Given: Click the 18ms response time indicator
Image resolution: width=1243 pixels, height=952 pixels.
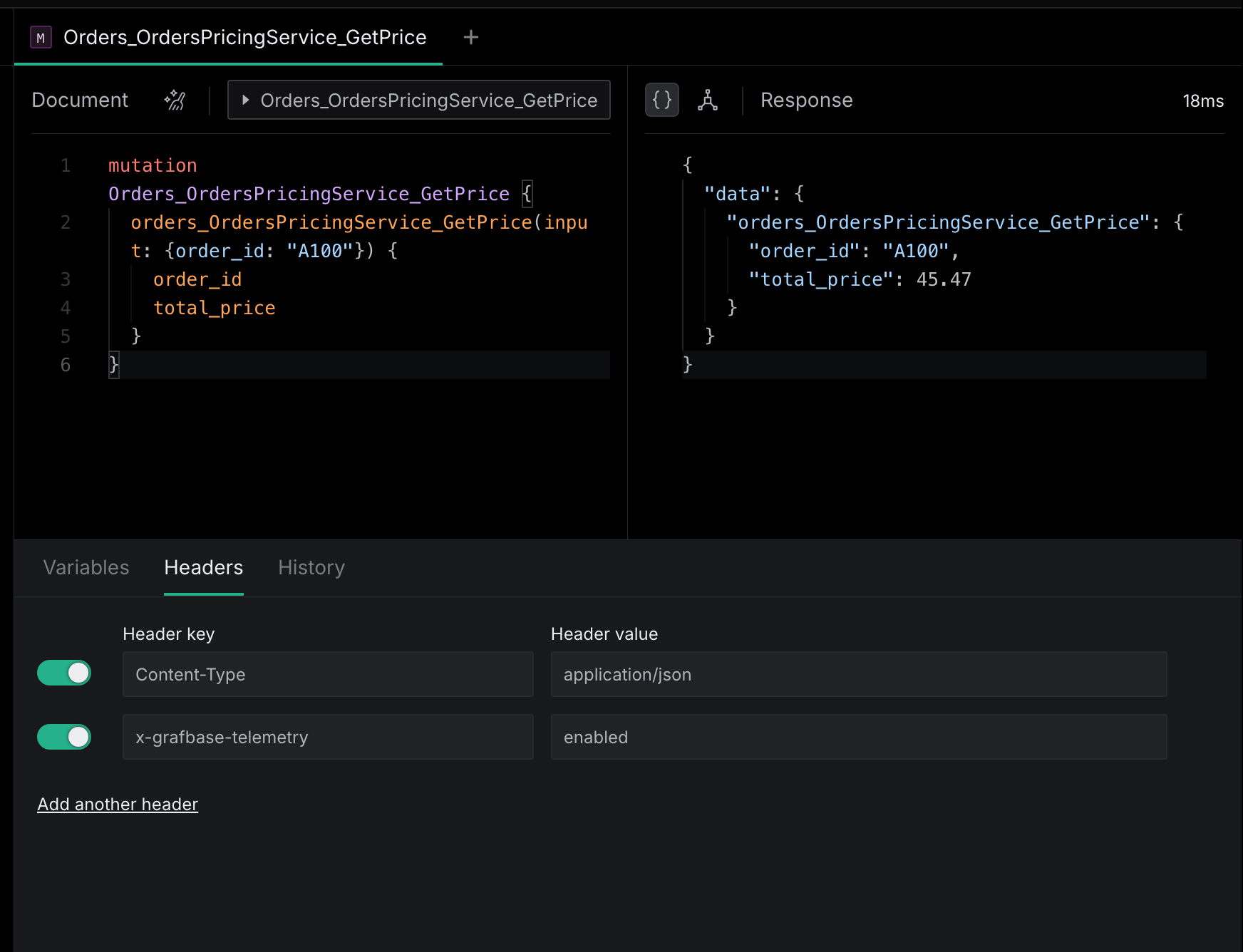Looking at the screenshot, I should [1202, 100].
